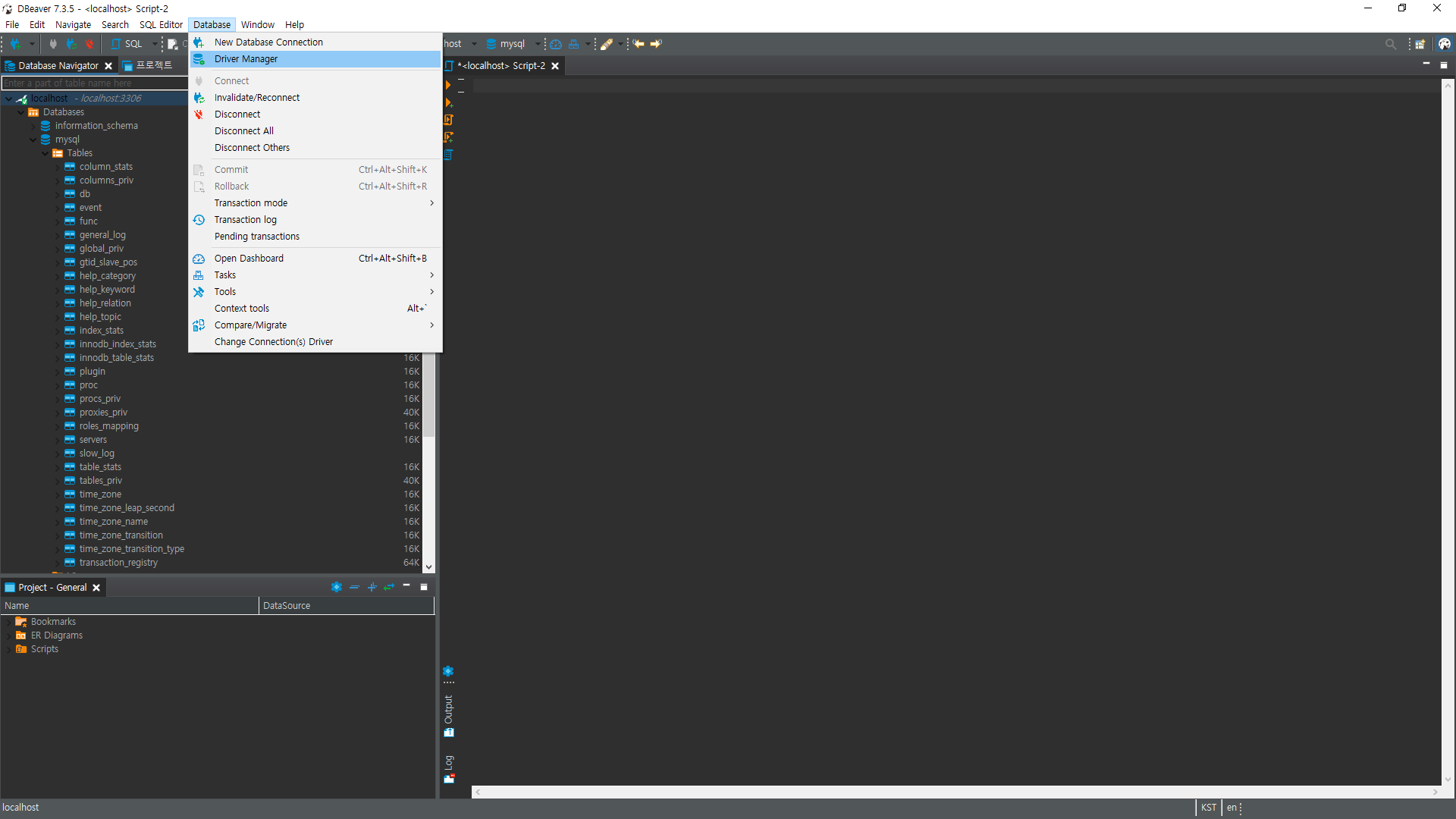Click Driver Manager menu entry
Image resolution: width=1456 pixels, height=819 pixels.
click(246, 59)
